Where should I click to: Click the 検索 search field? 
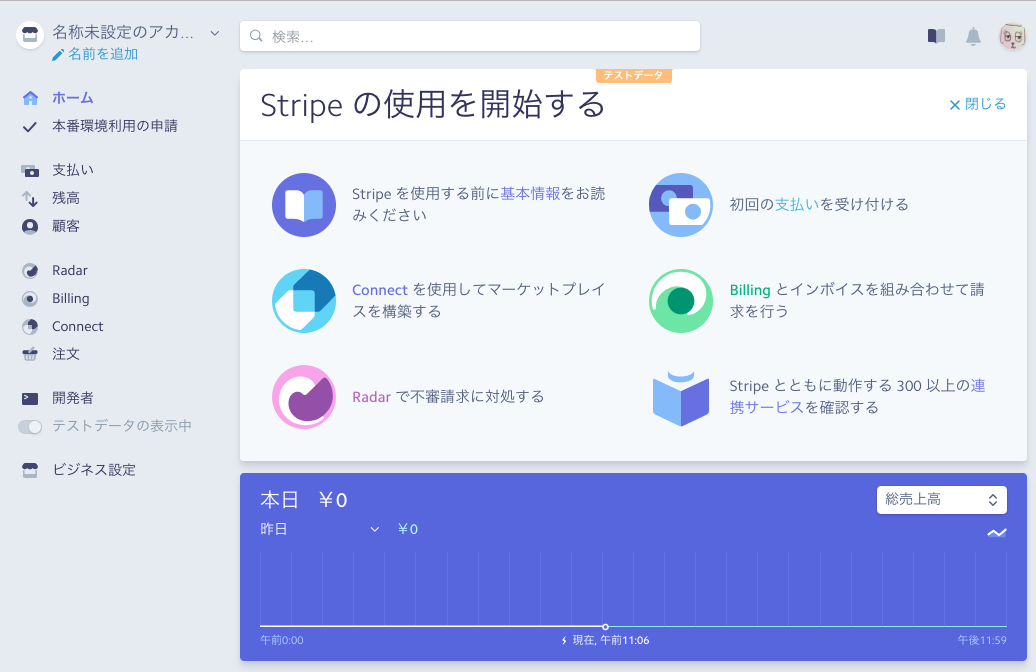470,35
